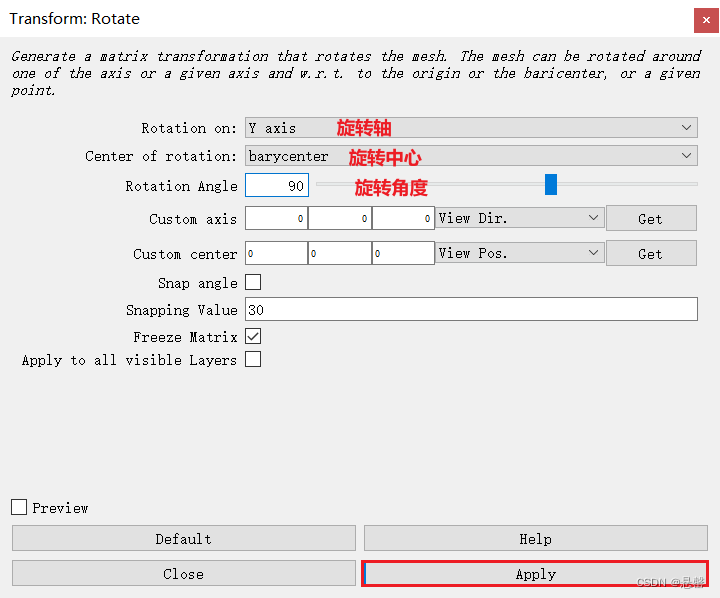The width and height of the screenshot is (720, 598).
Task: Uncheck the Freeze Matrix checkbox
Action: click(253, 336)
